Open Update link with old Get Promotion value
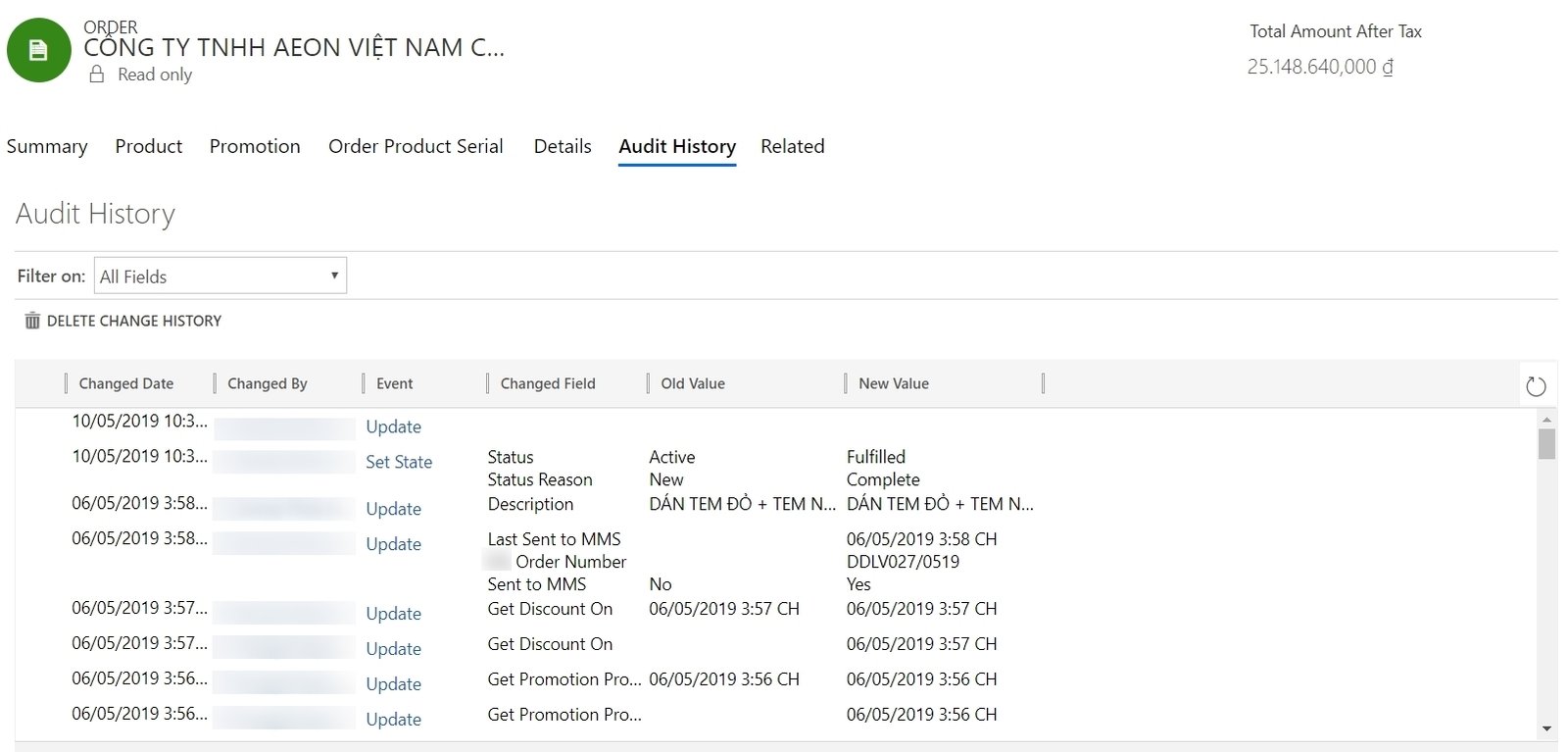The width and height of the screenshot is (1568, 752). pyautogui.click(x=394, y=684)
